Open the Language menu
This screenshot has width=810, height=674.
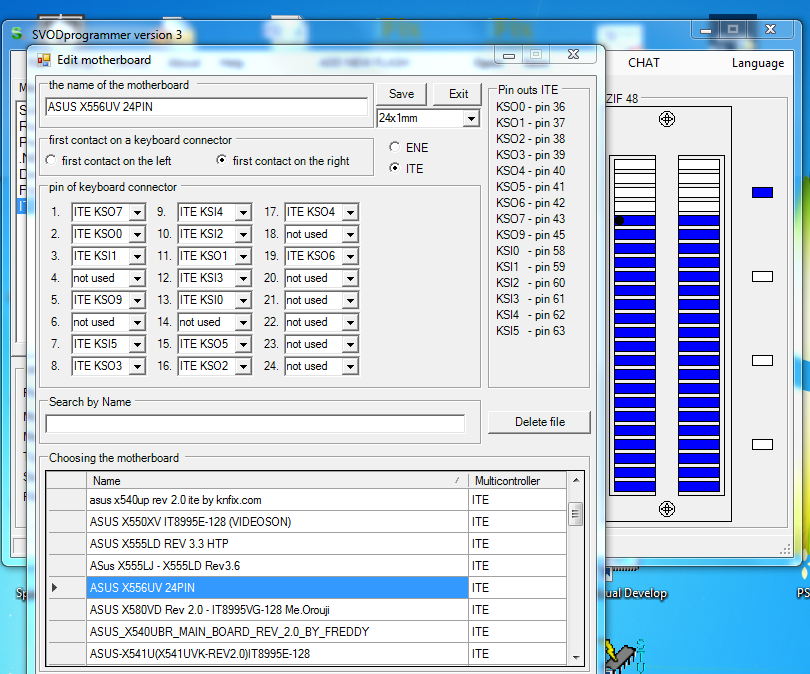coord(757,63)
